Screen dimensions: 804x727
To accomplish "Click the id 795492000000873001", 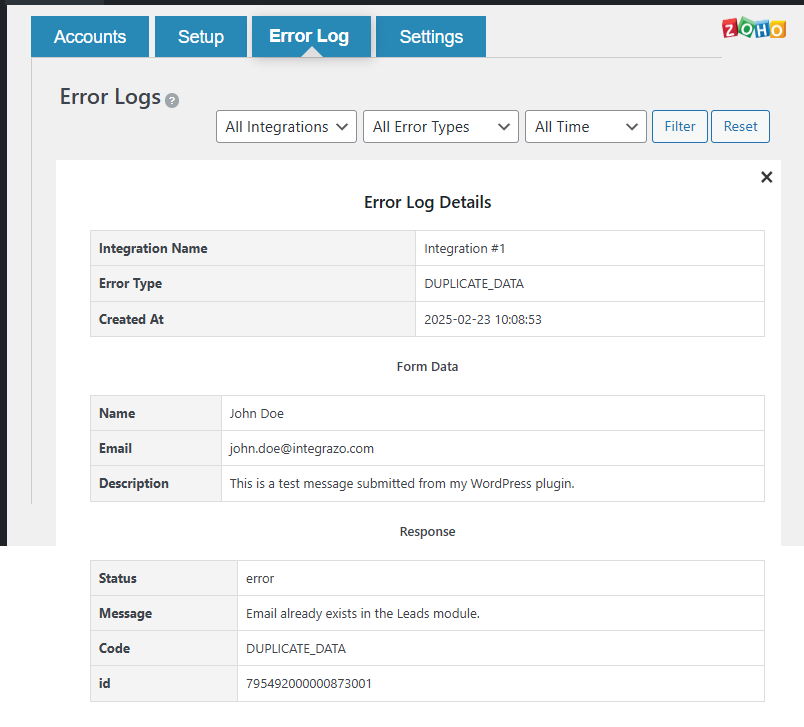I will (x=309, y=684).
